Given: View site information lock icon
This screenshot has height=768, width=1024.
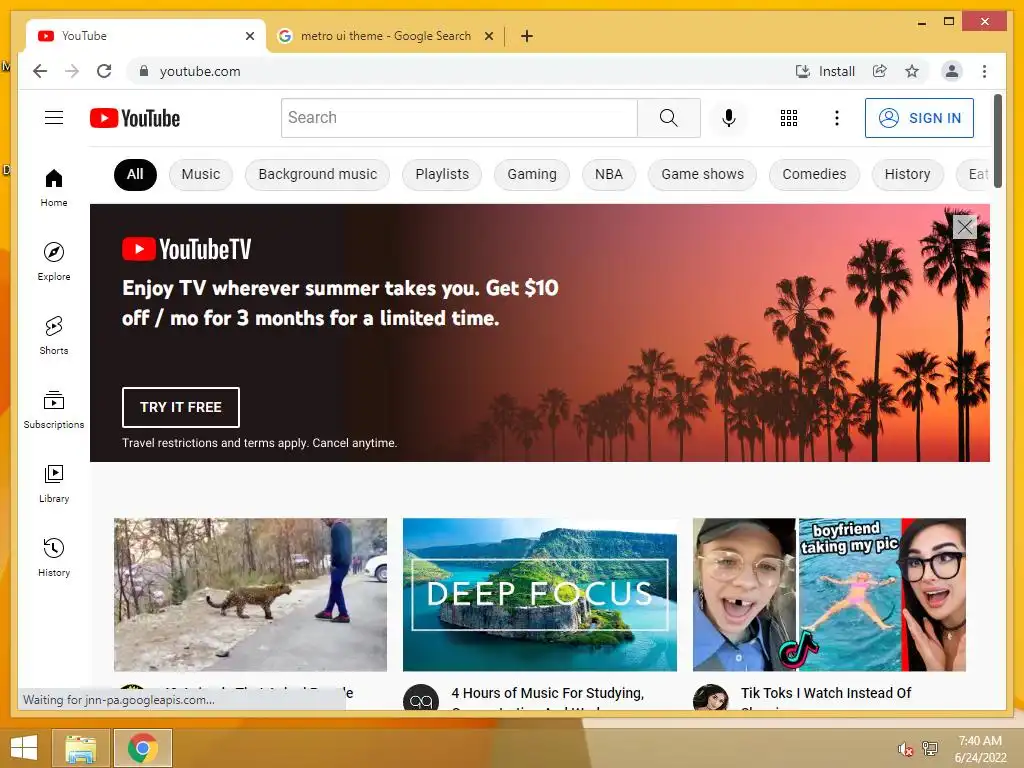Looking at the screenshot, I should click(144, 71).
